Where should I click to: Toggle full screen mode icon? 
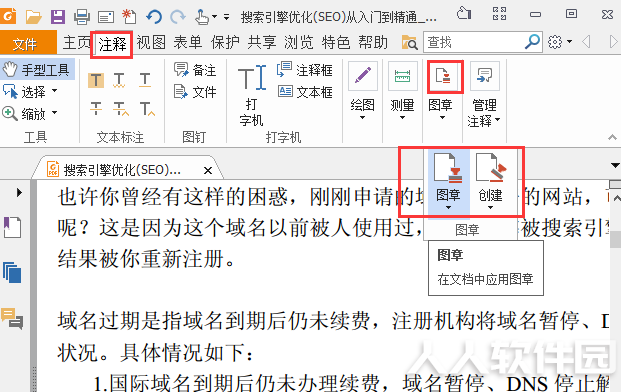click(499, 14)
